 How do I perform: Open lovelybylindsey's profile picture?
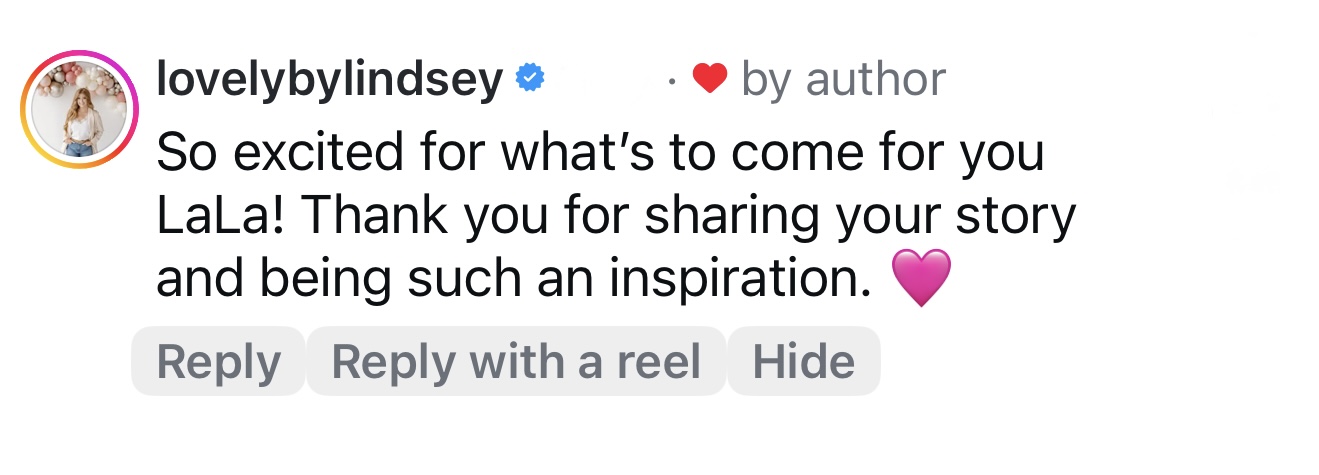tap(76, 109)
